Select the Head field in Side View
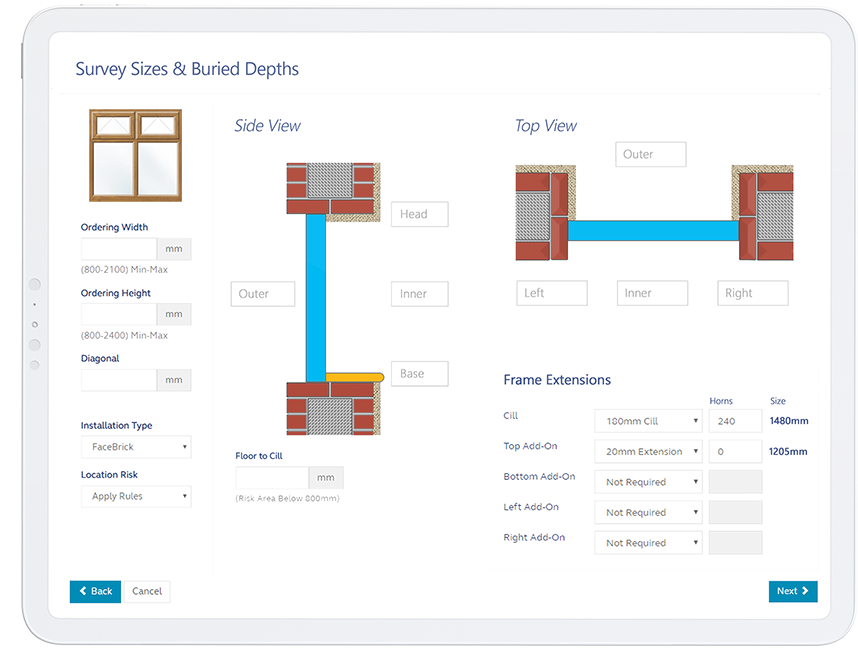The image size is (858, 662). 419,214
